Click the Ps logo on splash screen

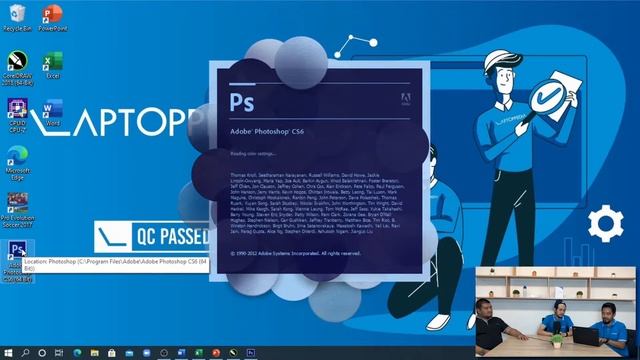[x=242, y=102]
